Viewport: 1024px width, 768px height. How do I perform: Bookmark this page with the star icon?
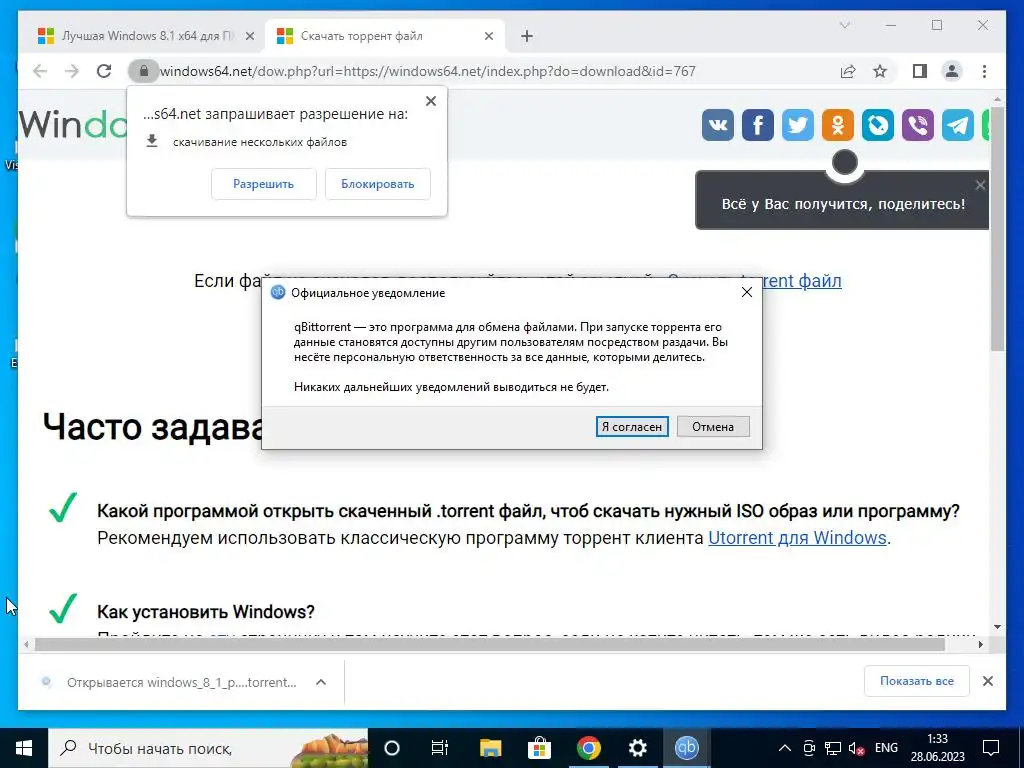(x=880, y=71)
